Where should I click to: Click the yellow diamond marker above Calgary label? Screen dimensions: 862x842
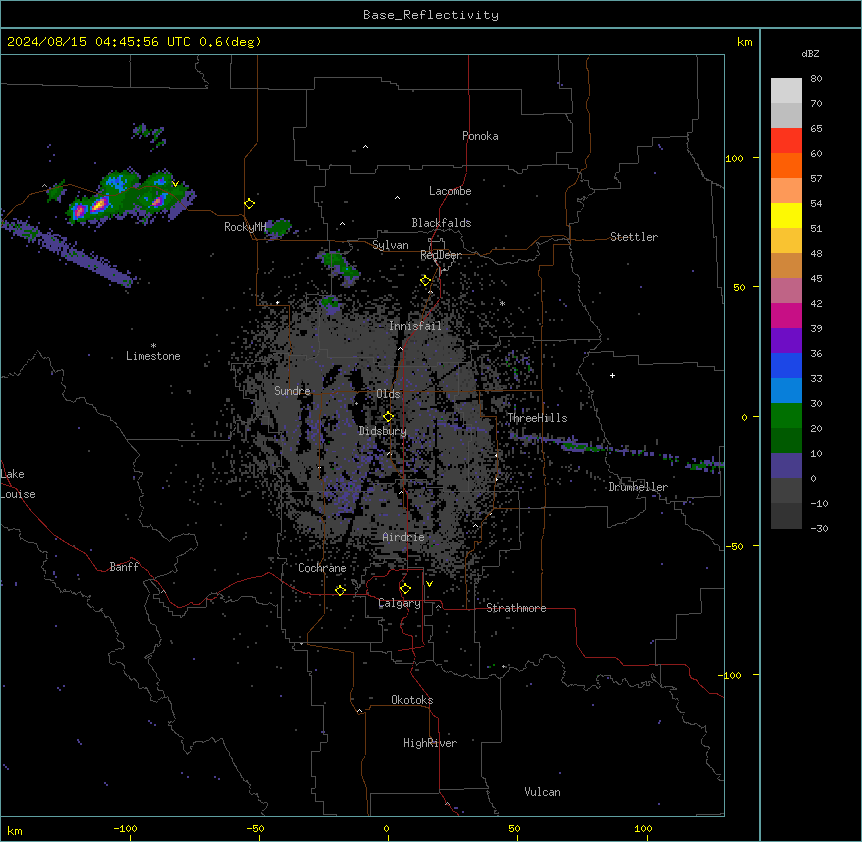click(x=405, y=589)
